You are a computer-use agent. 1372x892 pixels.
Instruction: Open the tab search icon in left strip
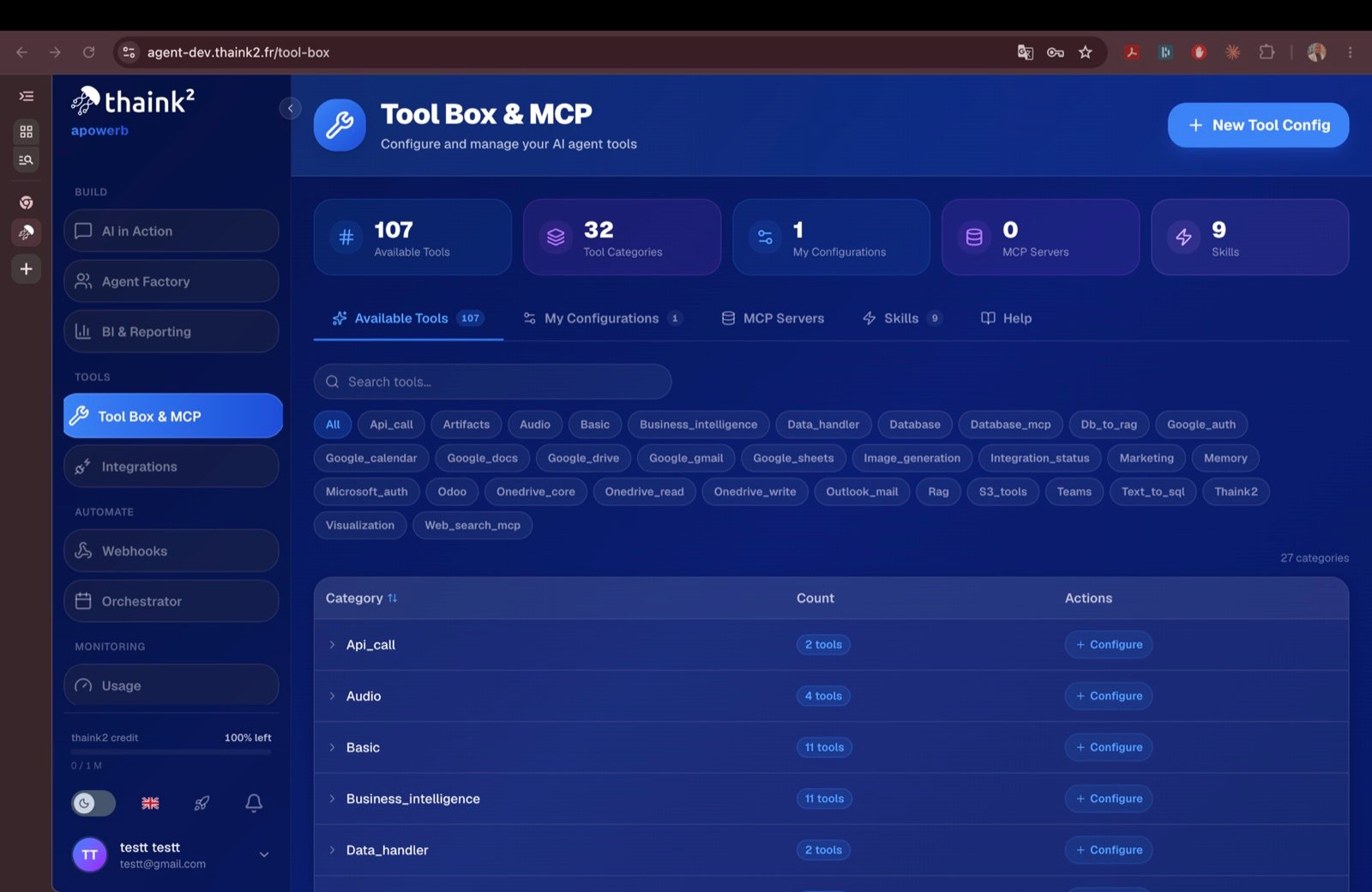[x=27, y=160]
